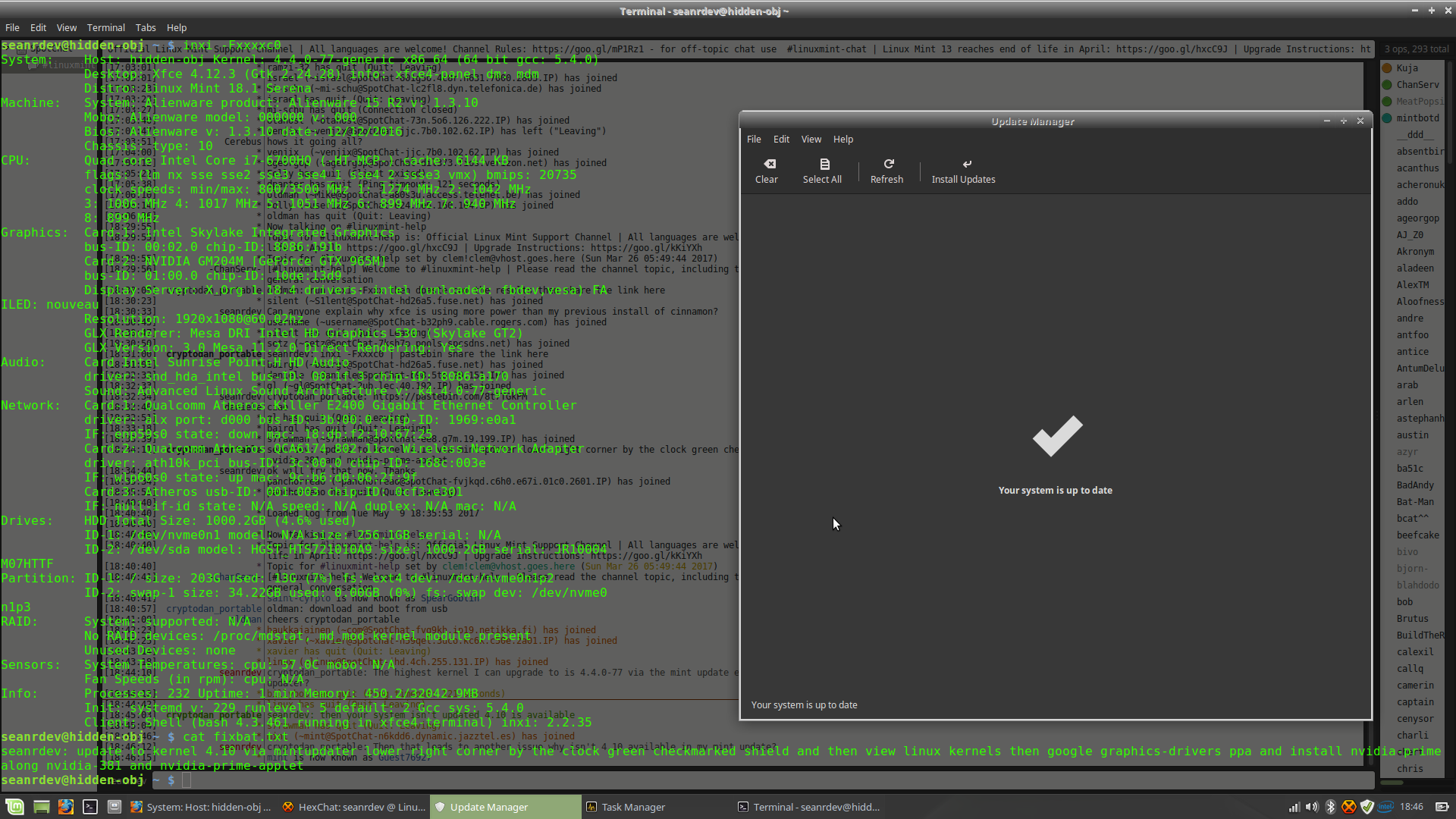Click the HexChat tray icon
Image resolution: width=1456 pixels, height=819 pixels.
coord(1348,807)
